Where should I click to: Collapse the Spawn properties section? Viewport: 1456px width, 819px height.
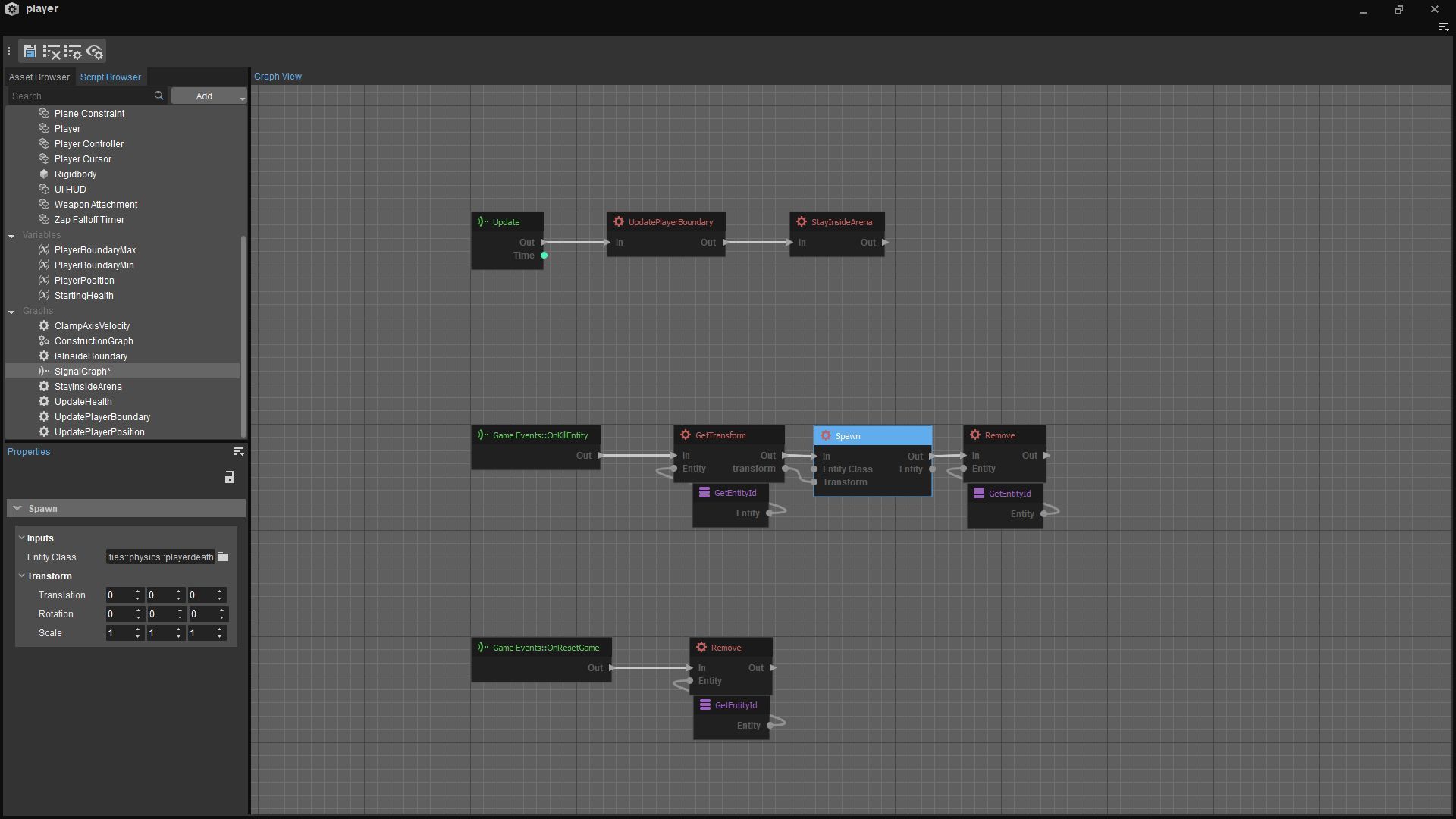[17, 509]
